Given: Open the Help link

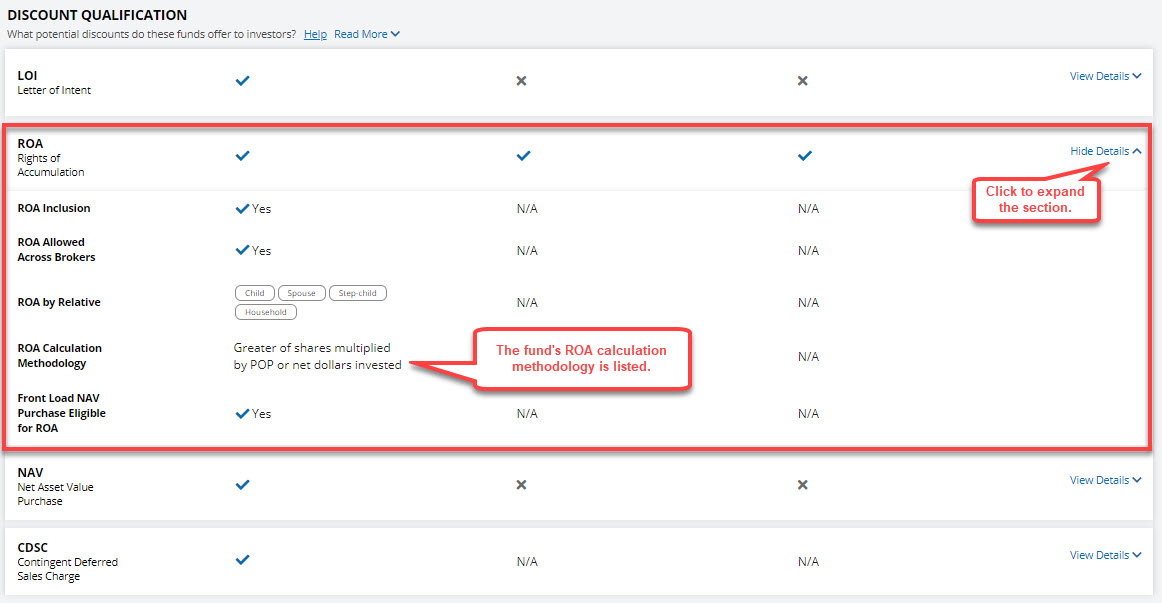Looking at the screenshot, I should (315, 33).
